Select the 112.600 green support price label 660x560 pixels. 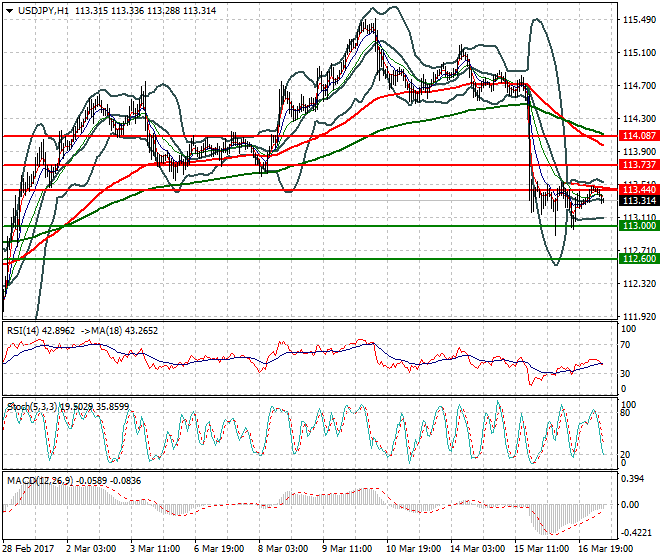[x=639, y=259]
